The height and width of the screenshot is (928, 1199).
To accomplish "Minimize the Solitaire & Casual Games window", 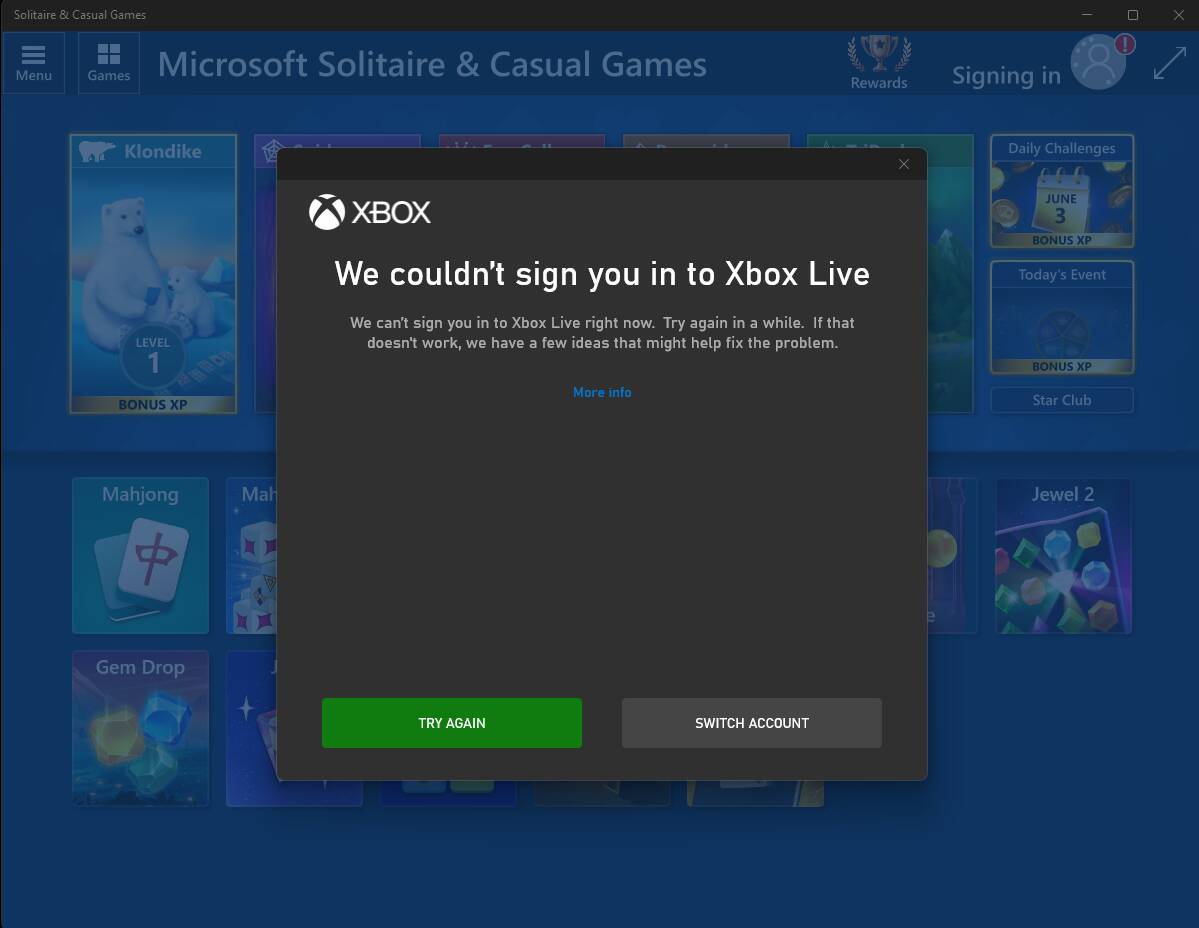I will (1087, 15).
